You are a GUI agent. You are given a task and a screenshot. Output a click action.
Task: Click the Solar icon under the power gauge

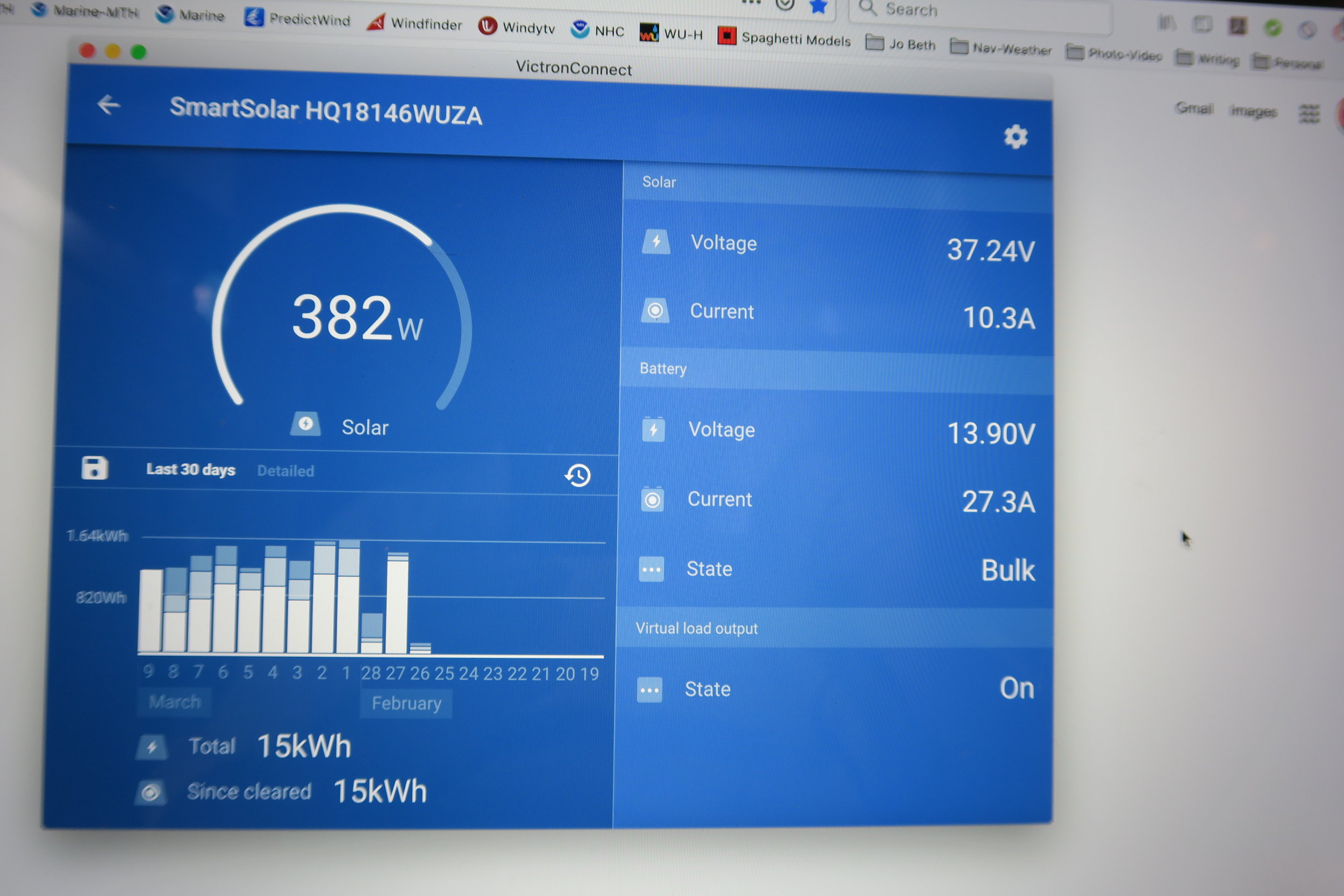305,424
